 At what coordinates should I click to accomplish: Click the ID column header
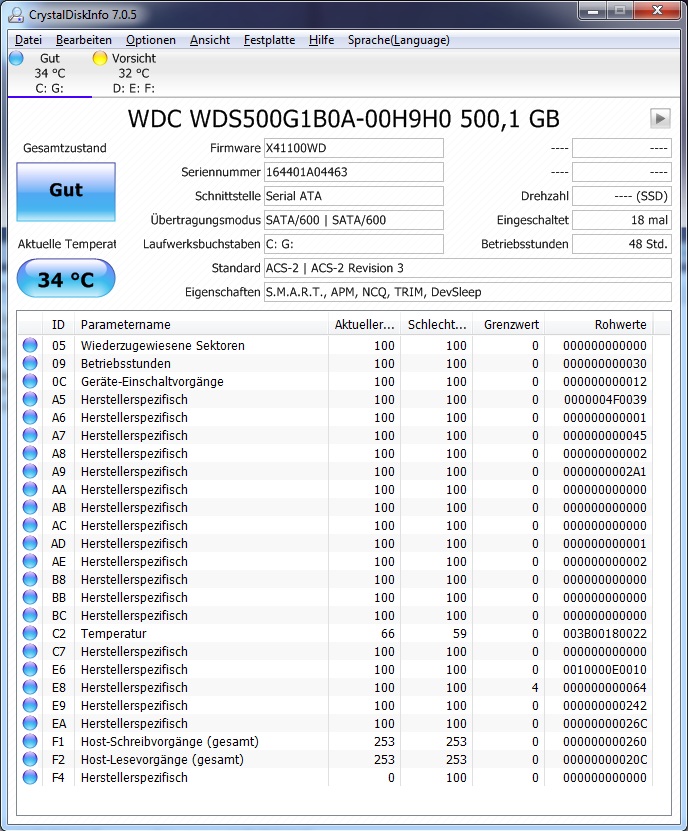[58, 324]
